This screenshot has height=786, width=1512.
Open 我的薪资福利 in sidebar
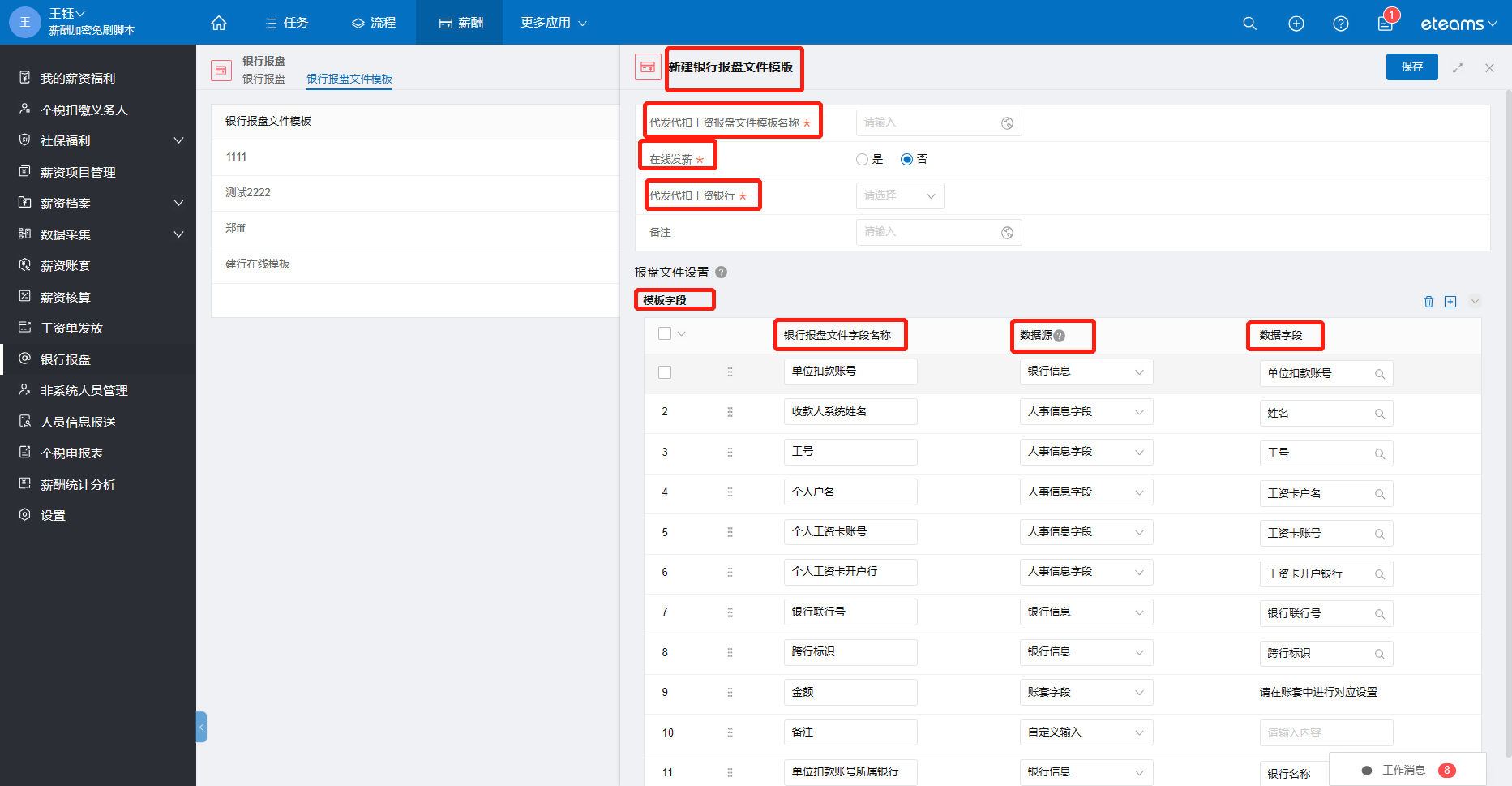tap(78, 78)
